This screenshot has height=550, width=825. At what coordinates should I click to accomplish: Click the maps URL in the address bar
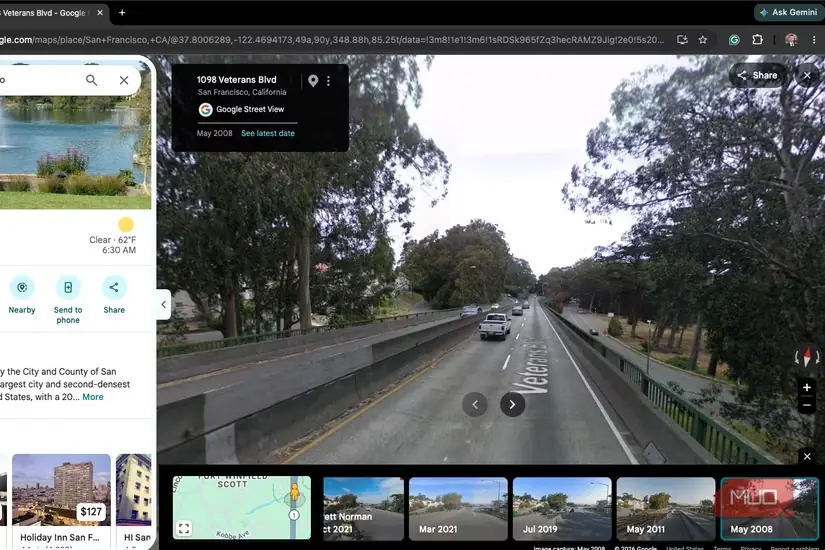coord(331,40)
